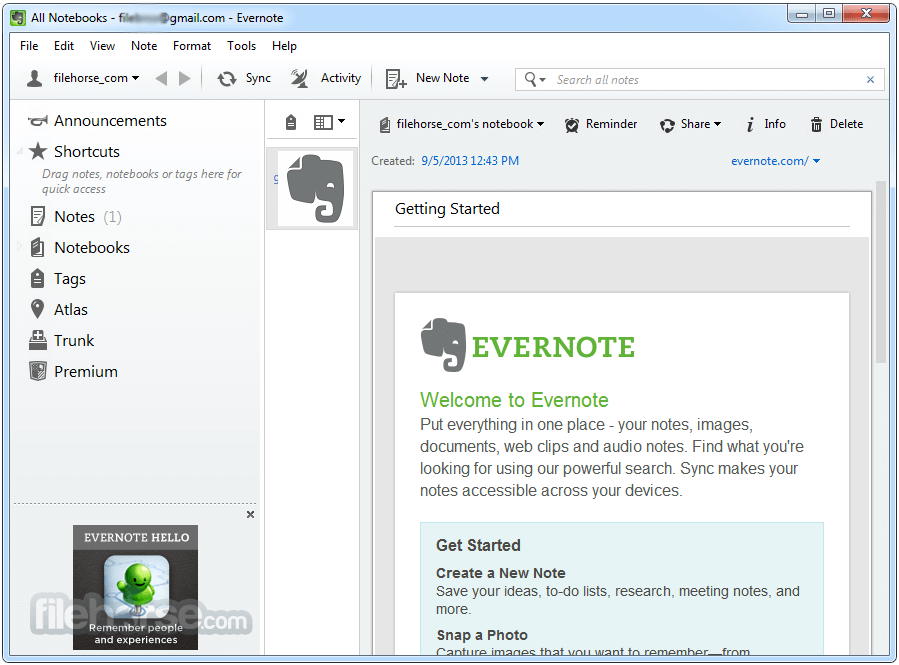Click the created date 9/5/2013 12:43 PM
This screenshot has width=899, height=665.
tap(470, 161)
